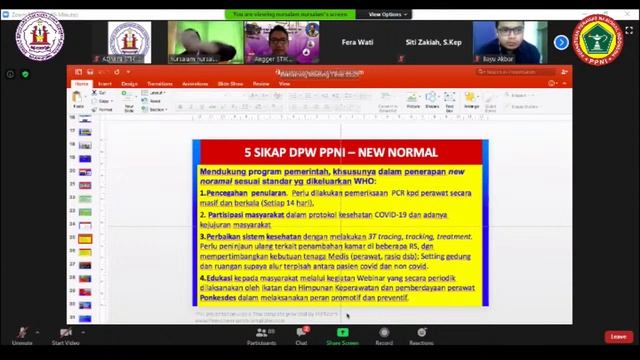
Task: Collapse the ribbon with the chevron
Action: 564,83
